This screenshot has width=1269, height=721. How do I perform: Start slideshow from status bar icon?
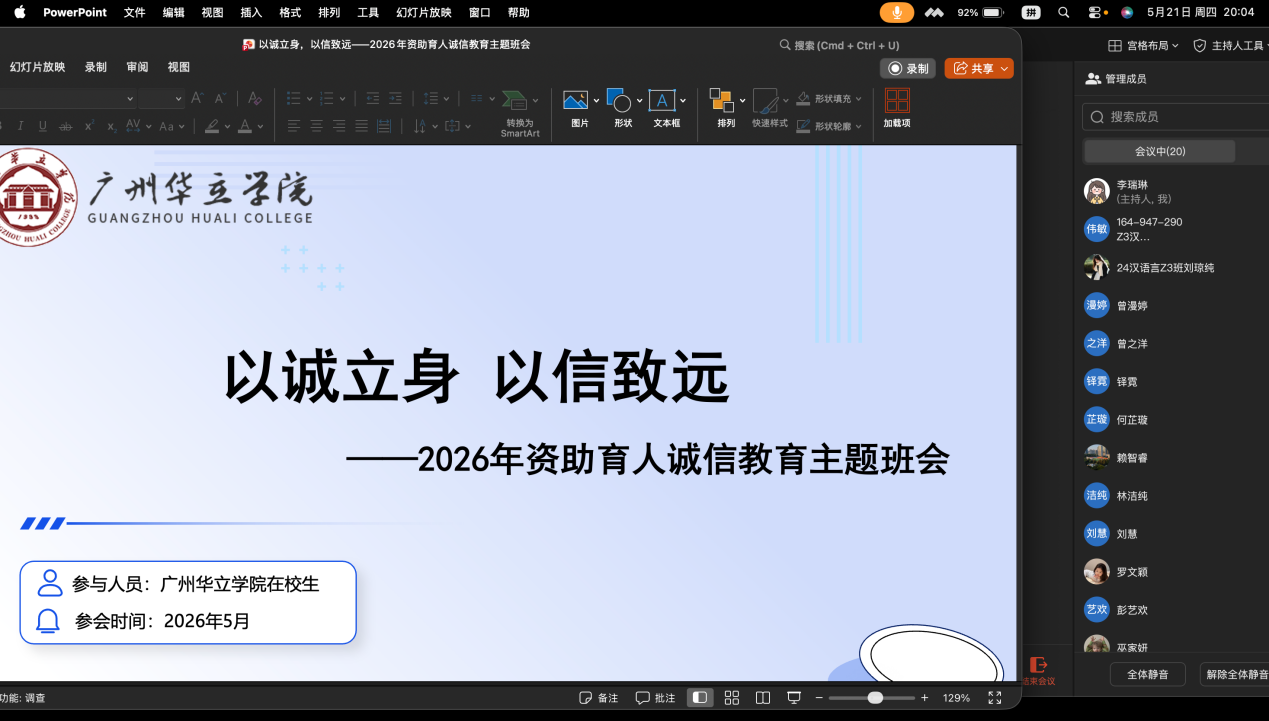[794, 698]
